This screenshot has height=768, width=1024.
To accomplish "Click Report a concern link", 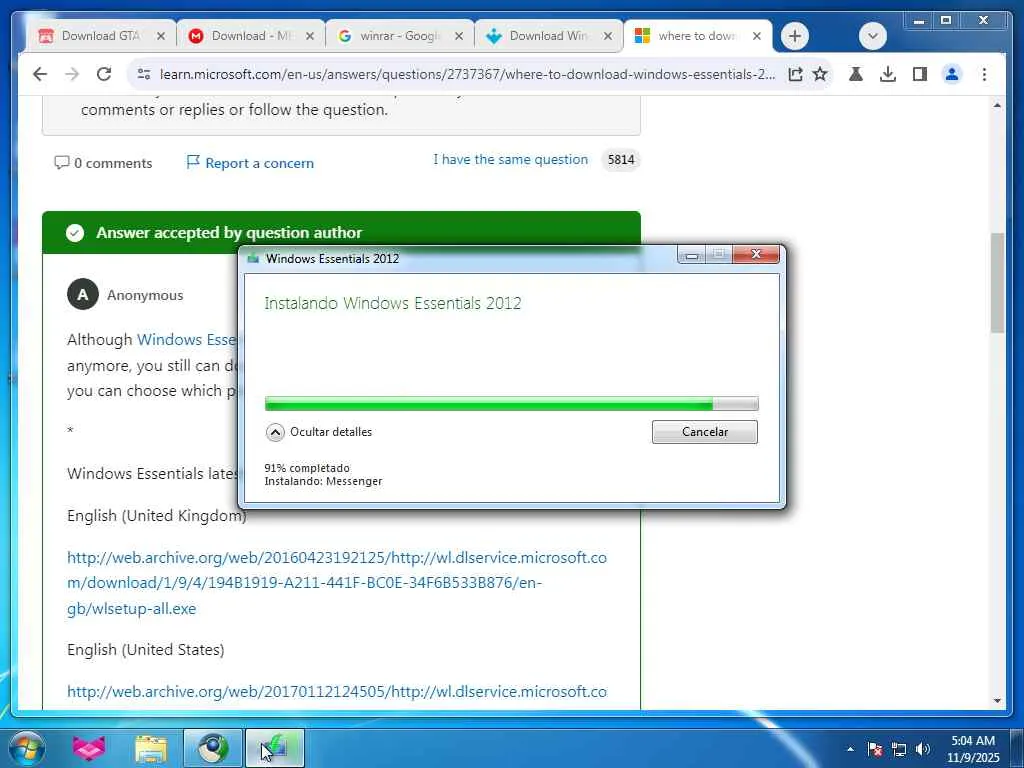I will (x=250, y=163).
